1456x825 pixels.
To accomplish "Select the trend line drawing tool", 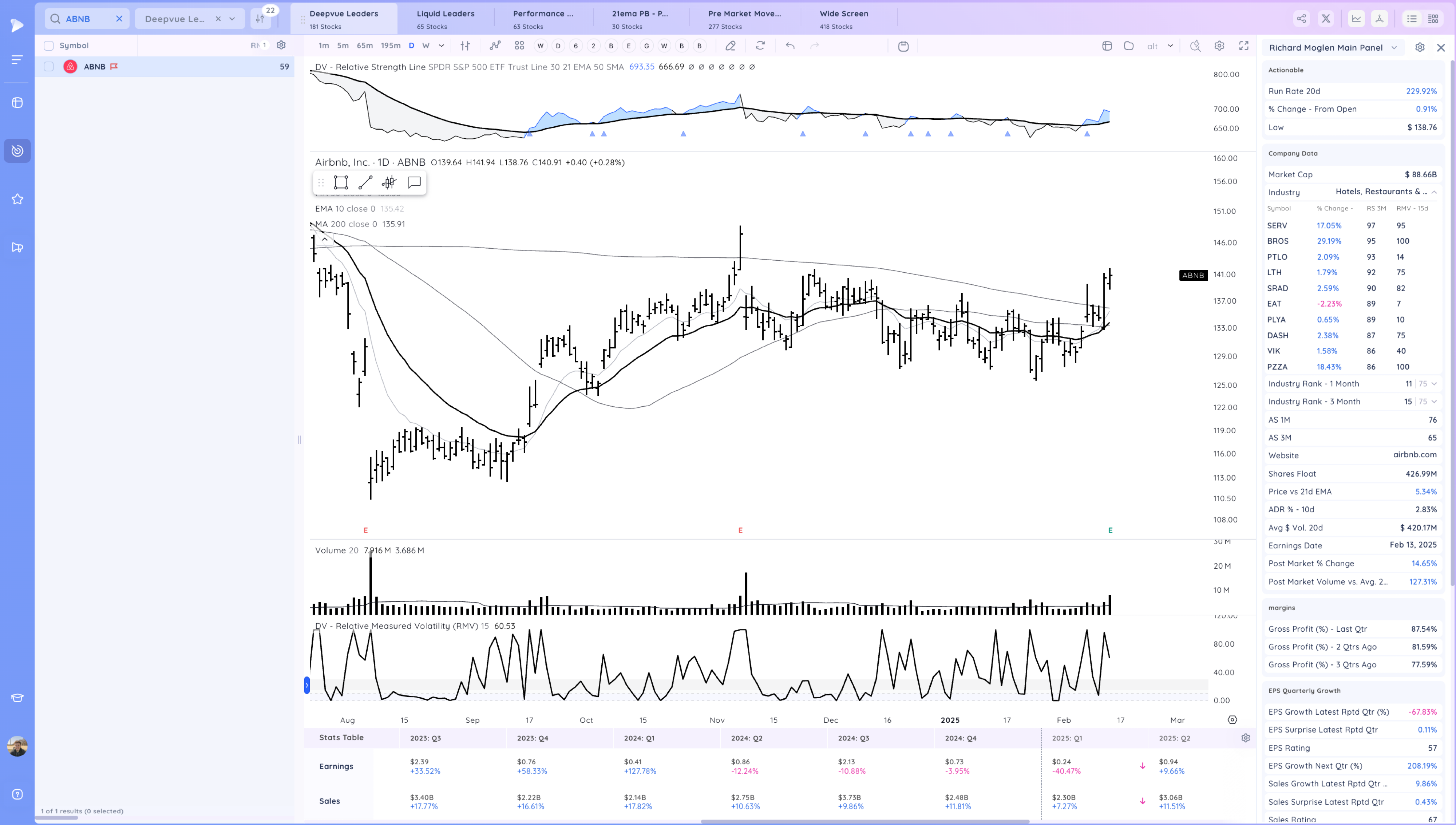I will click(x=365, y=182).
